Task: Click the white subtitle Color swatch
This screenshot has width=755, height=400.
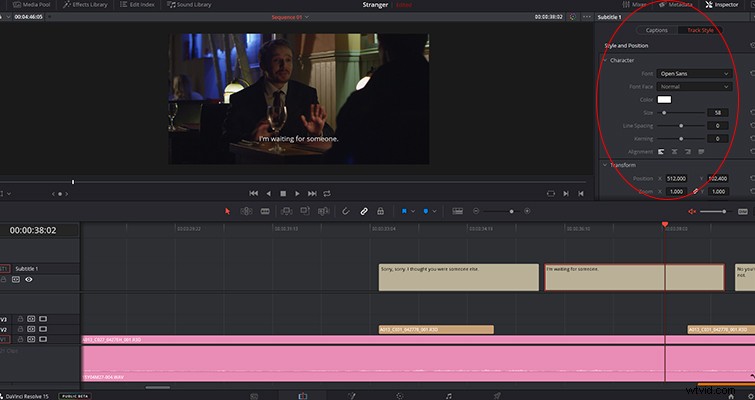Action: pos(664,100)
